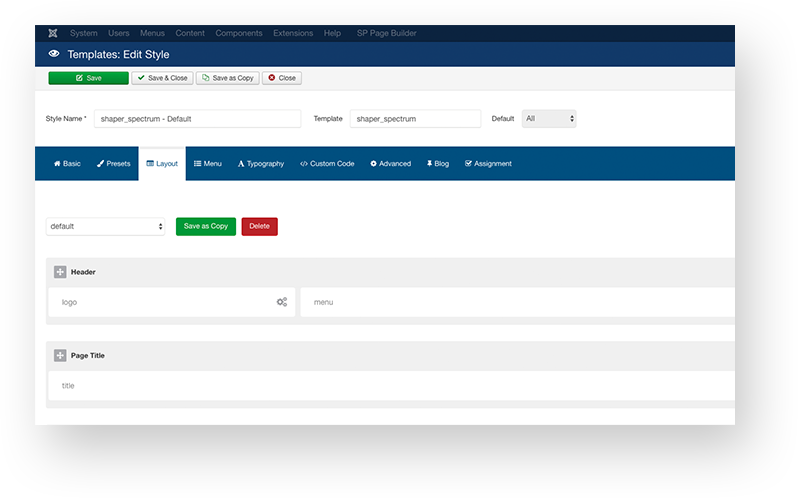Switch to the Presets tab

(113, 164)
